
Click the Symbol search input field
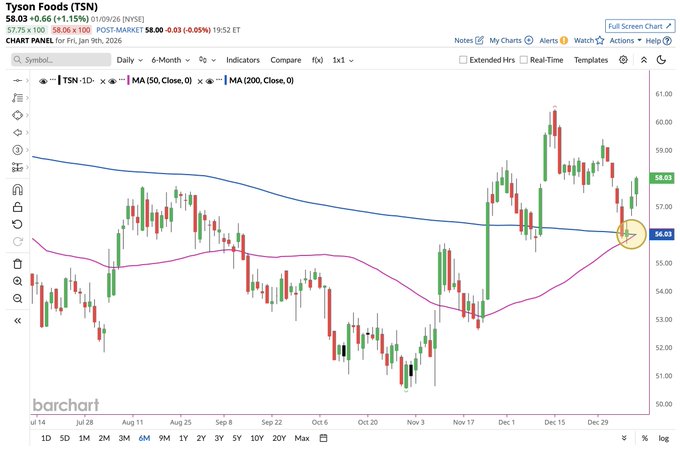61,60
